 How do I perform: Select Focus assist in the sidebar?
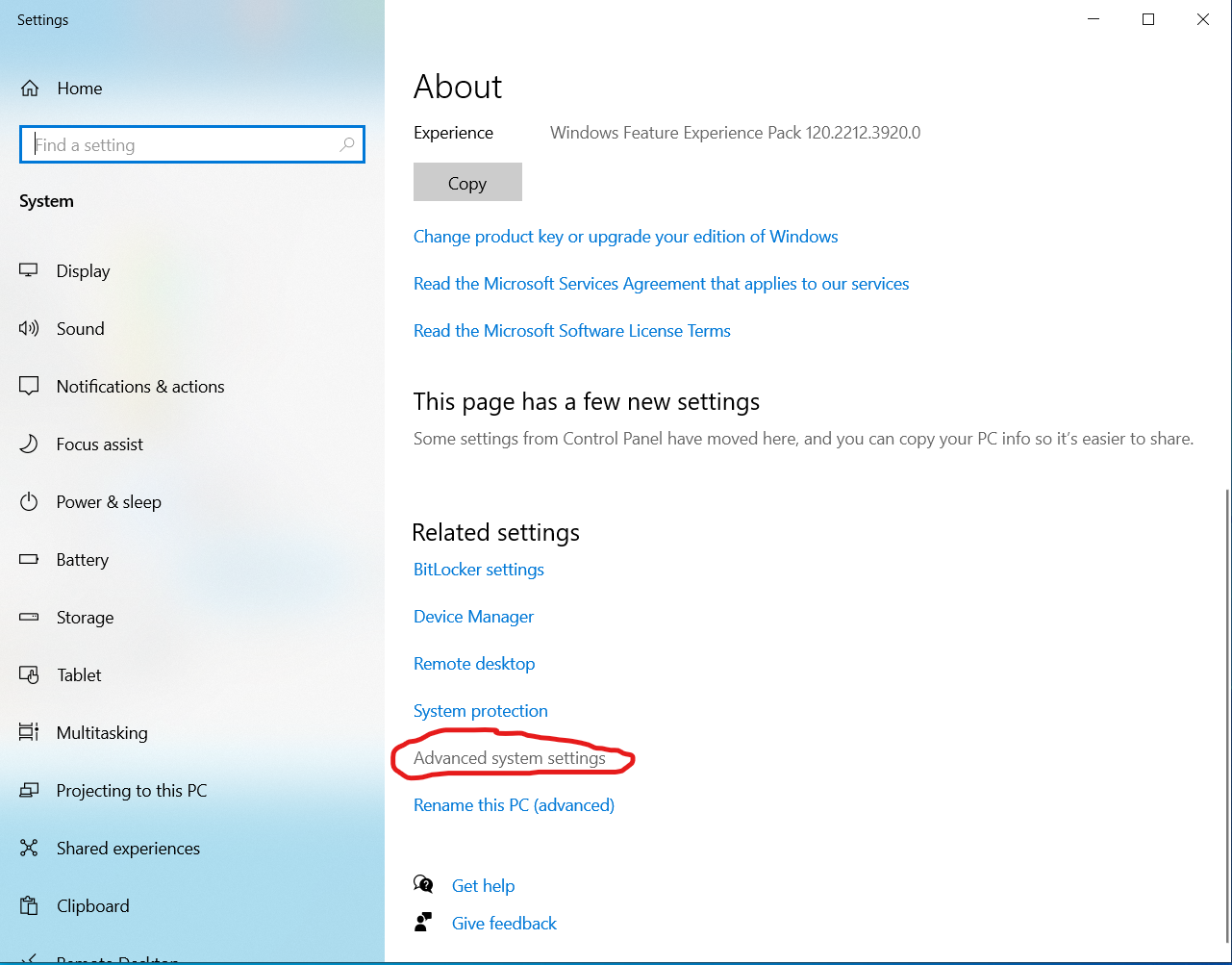tap(98, 444)
